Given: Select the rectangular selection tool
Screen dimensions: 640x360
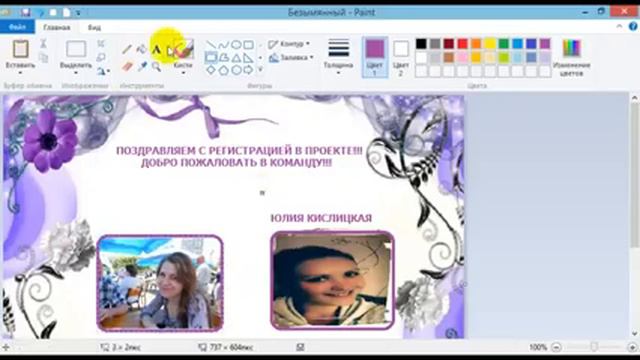Looking at the screenshot, I should tap(76, 49).
